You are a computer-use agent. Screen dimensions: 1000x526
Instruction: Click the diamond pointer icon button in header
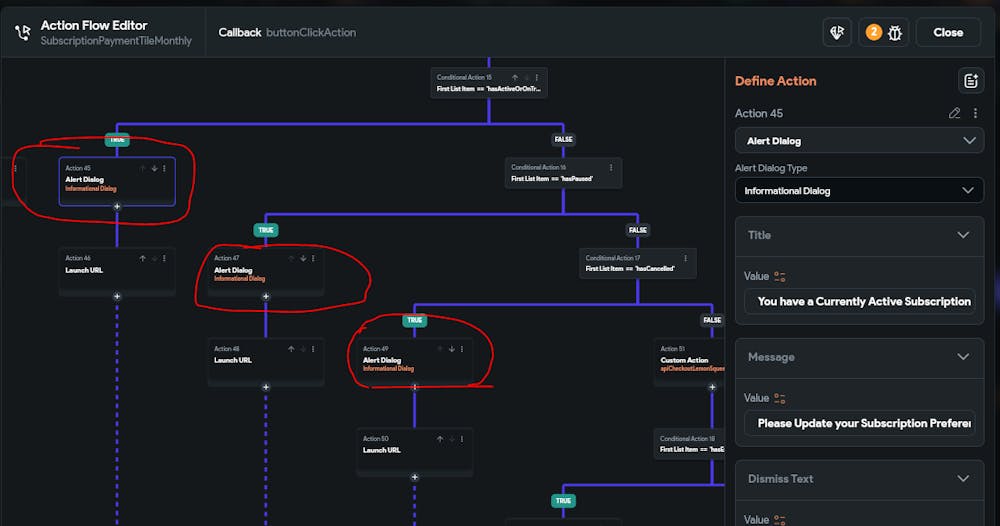pos(837,33)
